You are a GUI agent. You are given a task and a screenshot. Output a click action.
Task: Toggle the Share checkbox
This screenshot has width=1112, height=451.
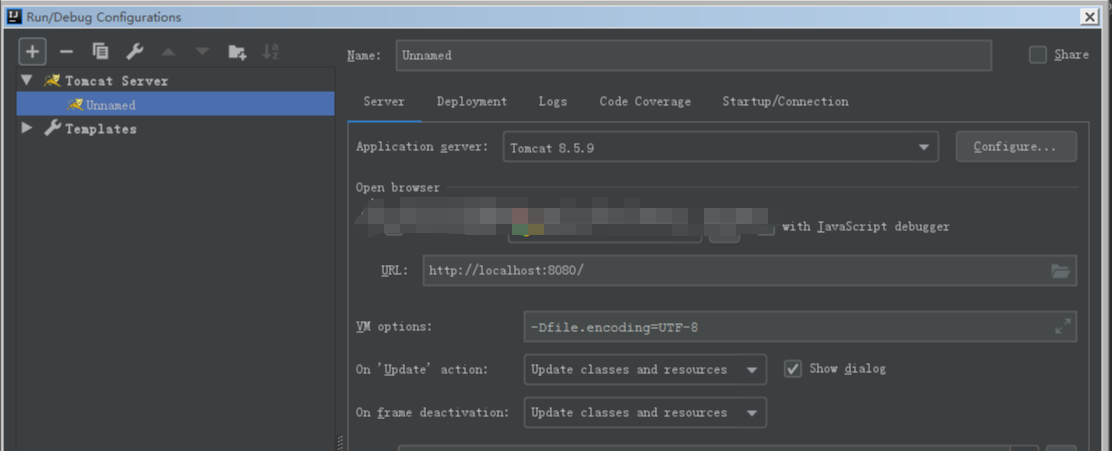1038,55
